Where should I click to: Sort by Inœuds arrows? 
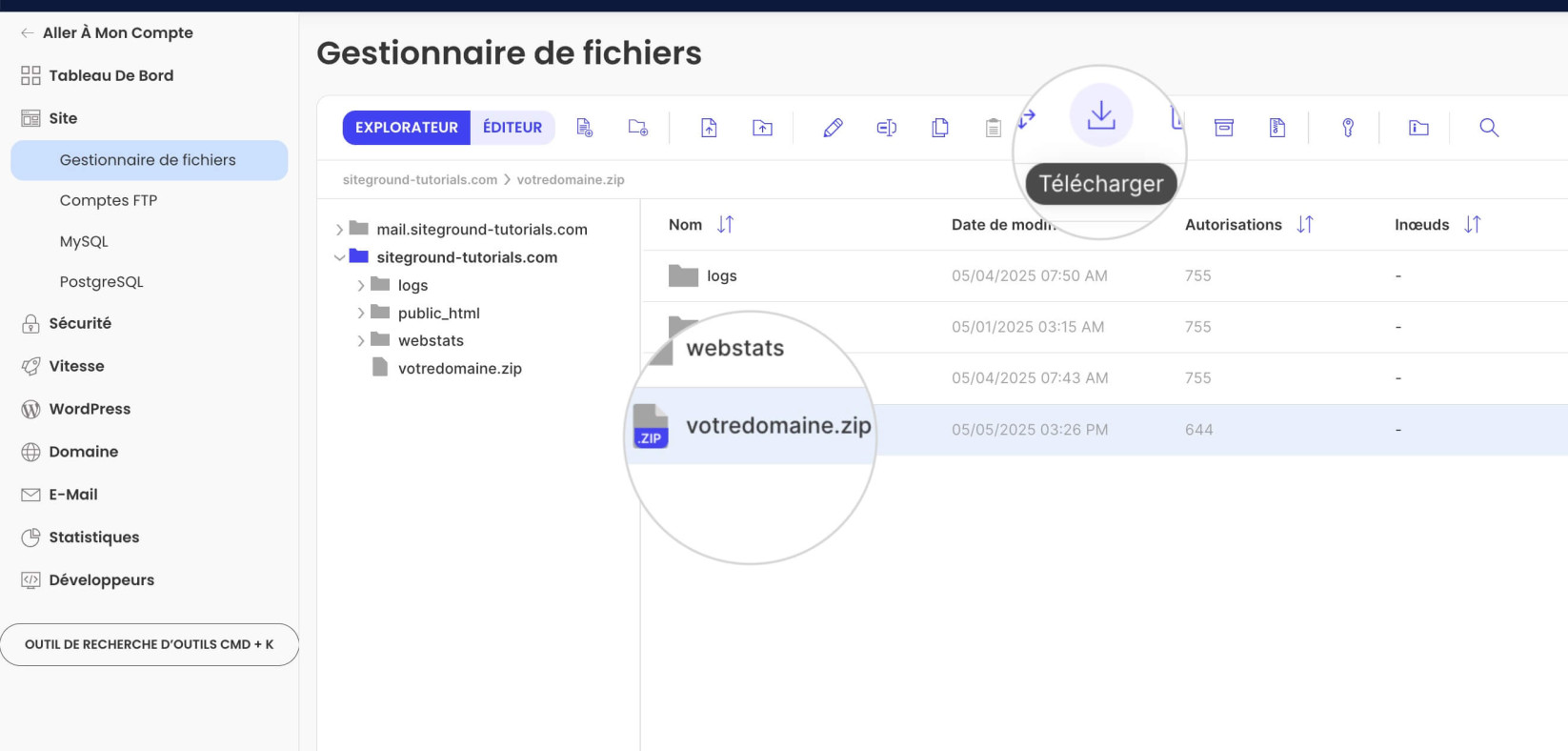(1473, 225)
